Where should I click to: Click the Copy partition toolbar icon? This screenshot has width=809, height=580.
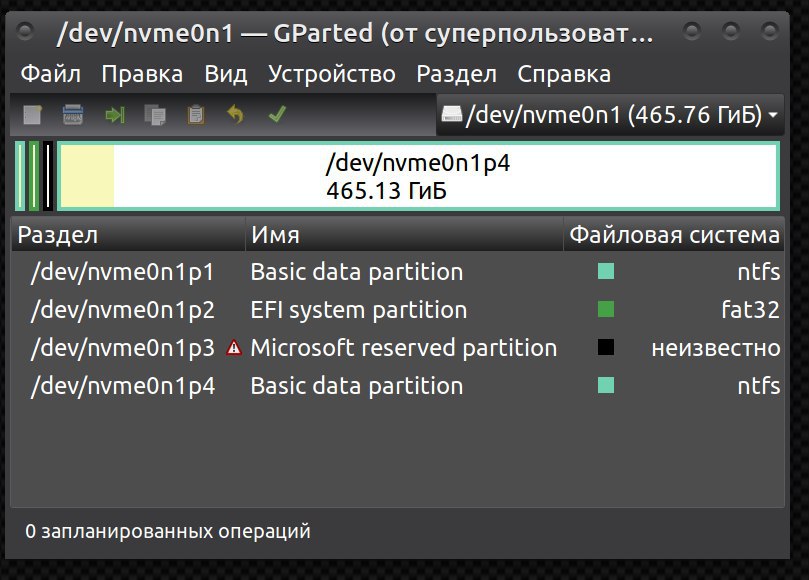155,115
